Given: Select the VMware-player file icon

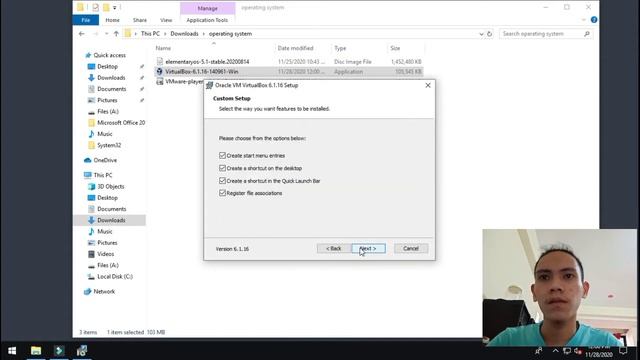Looking at the screenshot, I should tap(160, 82).
